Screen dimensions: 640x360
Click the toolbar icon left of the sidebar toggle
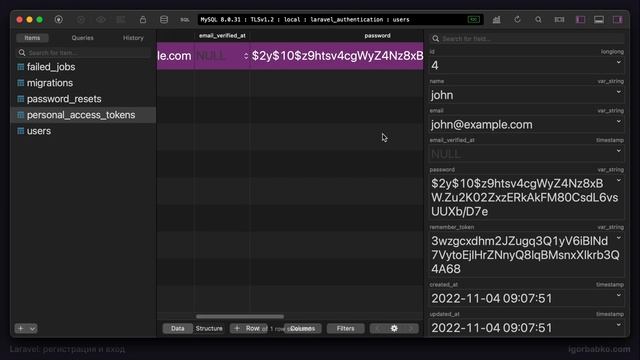coord(559,20)
